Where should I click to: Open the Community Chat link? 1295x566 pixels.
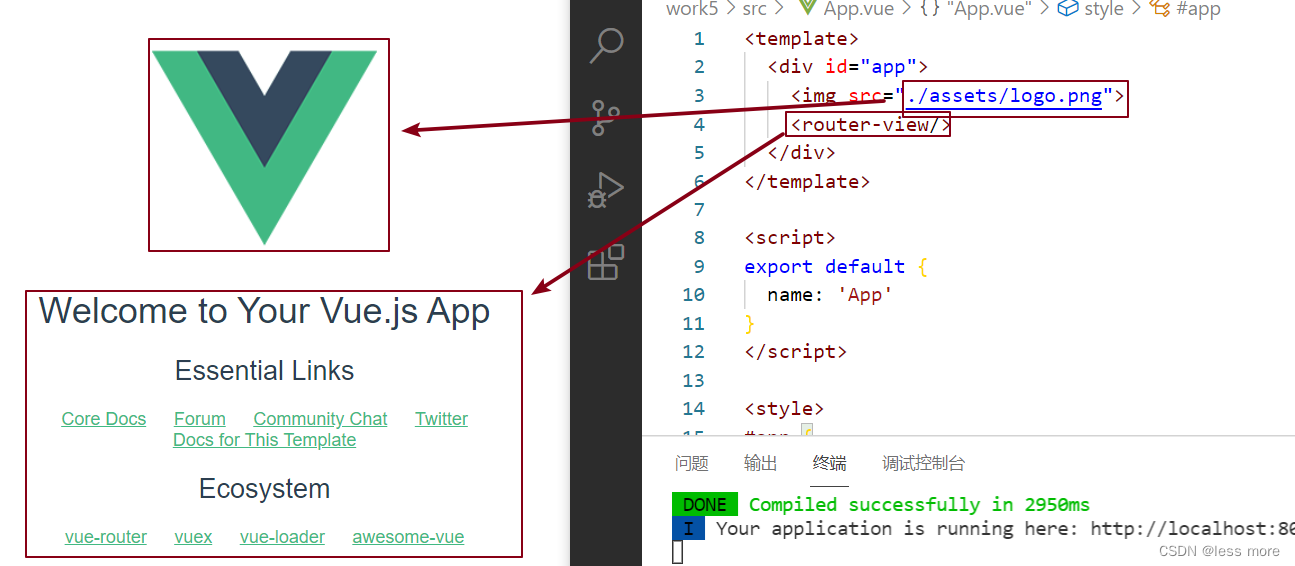click(x=320, y=419)
